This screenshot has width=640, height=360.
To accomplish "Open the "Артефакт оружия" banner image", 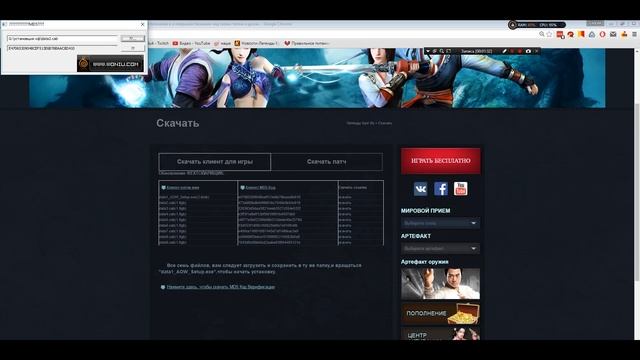I will (x=440, y=284).
